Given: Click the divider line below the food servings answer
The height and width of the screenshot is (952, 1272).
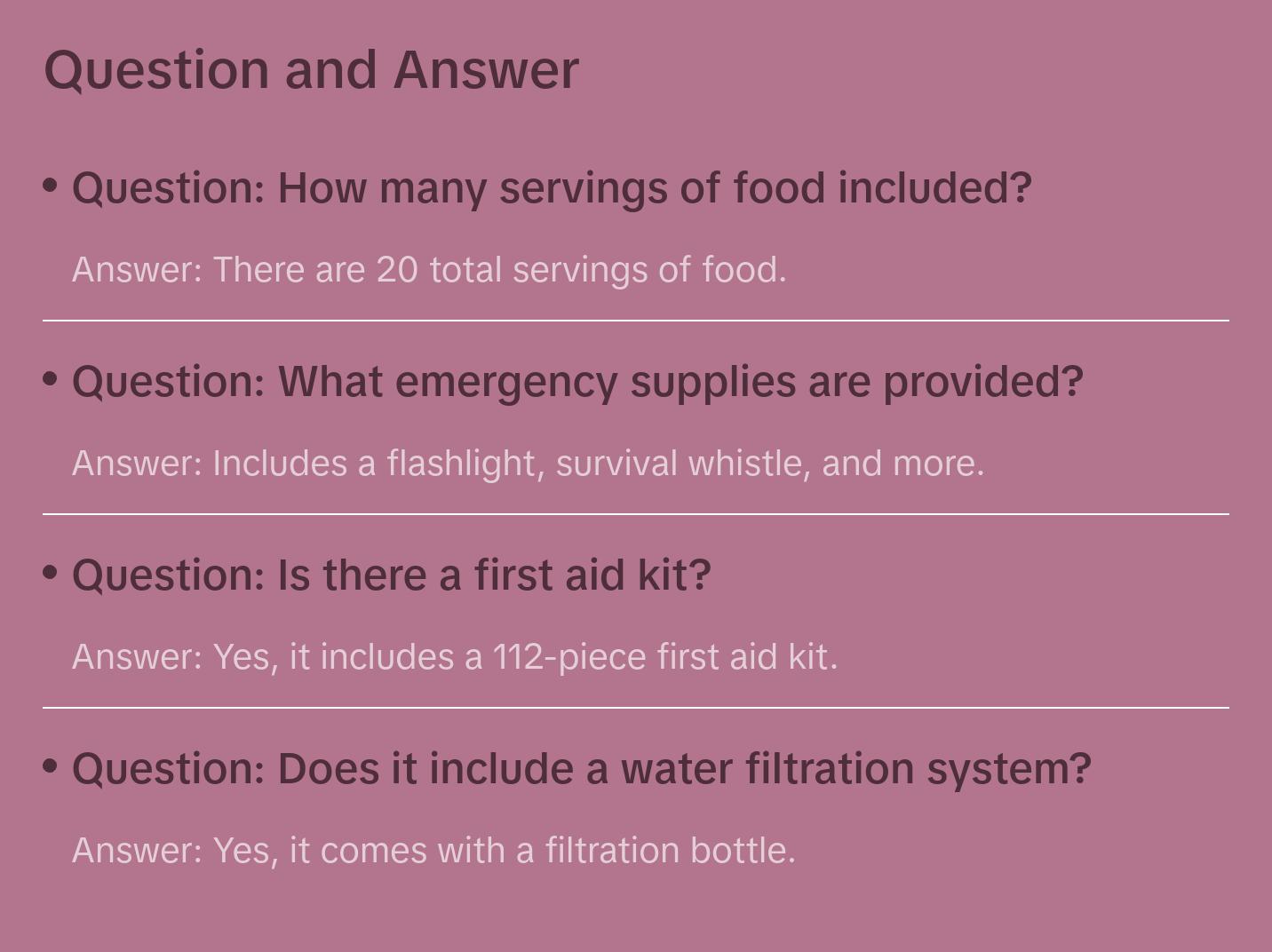Looking at the screenshot, I should click(636, 321).
